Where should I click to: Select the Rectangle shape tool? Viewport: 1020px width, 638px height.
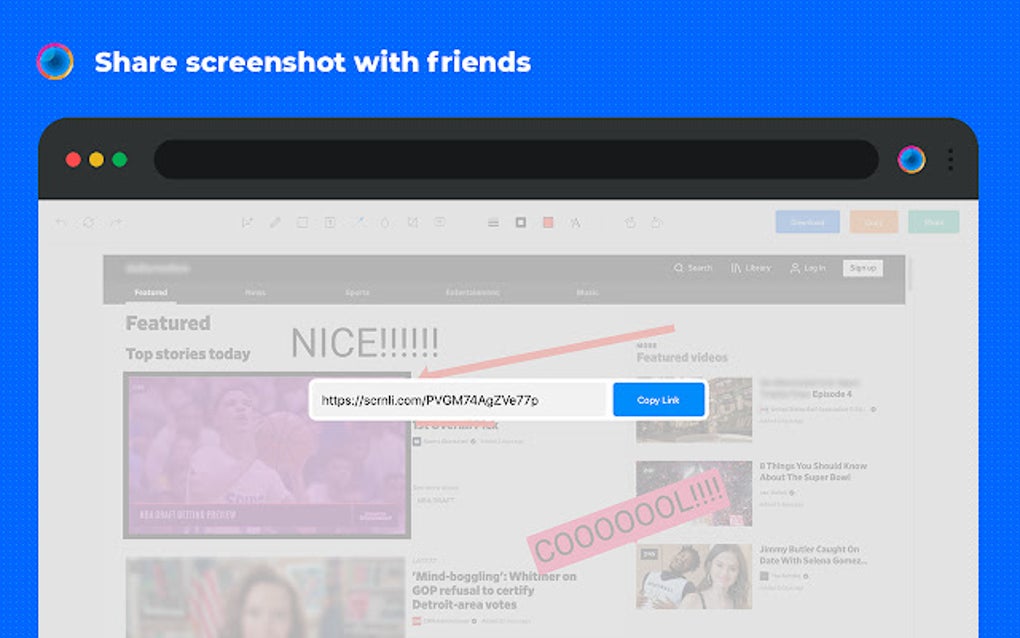point(303,222)
